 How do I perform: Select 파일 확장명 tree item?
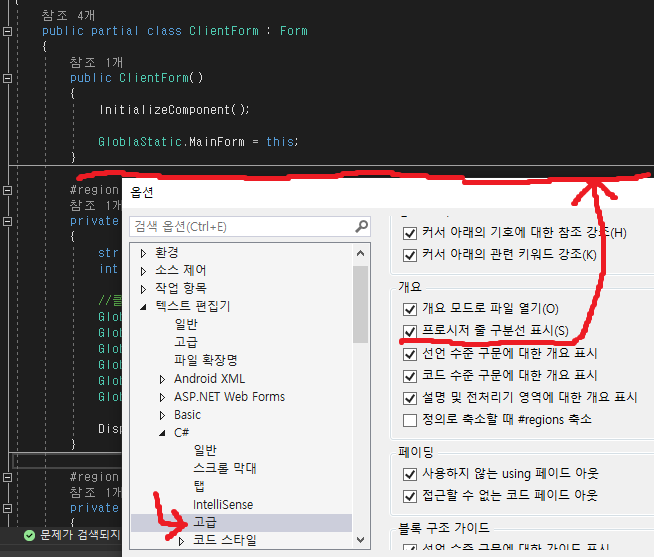[x=206, y=360]
